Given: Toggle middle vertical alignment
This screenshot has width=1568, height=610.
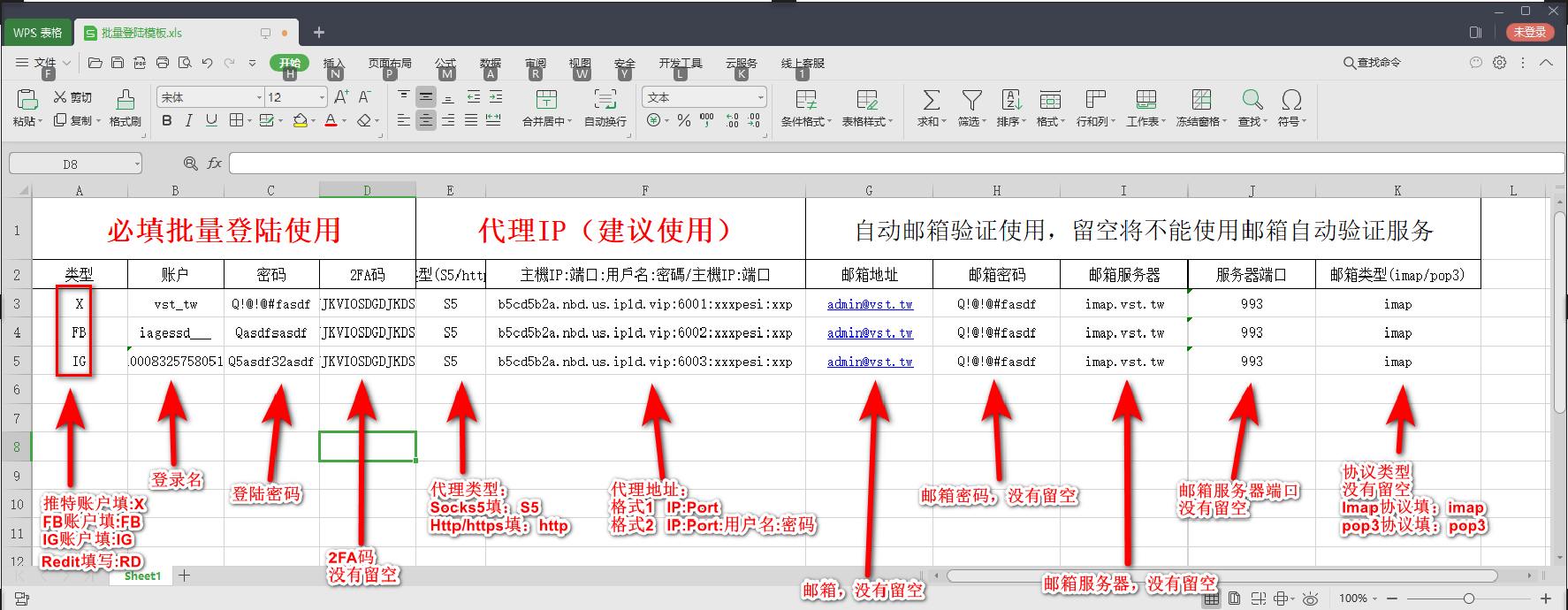Looking at the screenshot, I should 426,97.
